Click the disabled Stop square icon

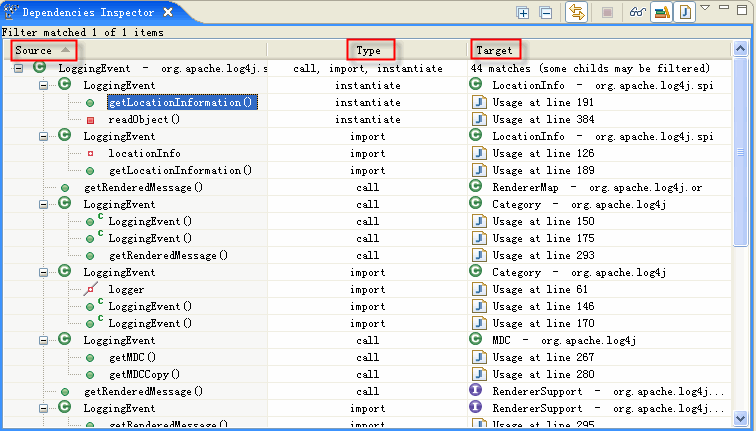coord(607,13)
